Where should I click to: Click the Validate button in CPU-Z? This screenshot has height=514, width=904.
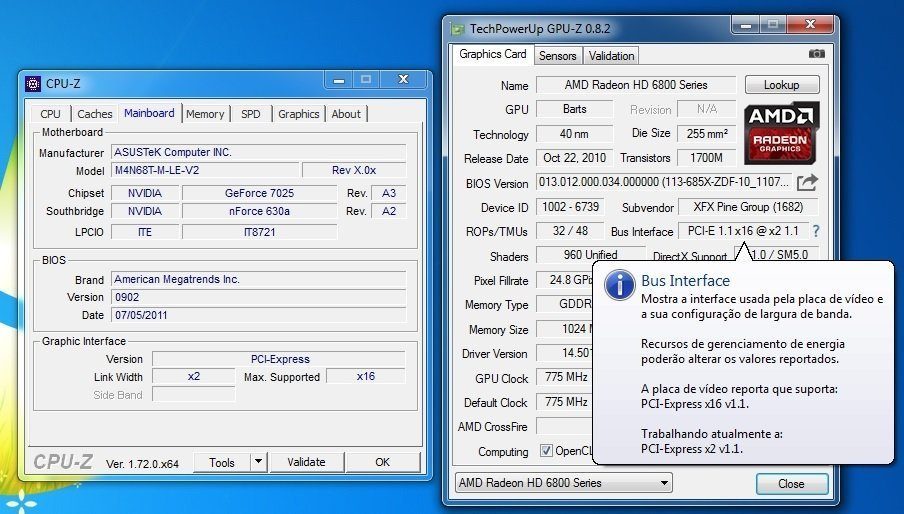(306, 462)
